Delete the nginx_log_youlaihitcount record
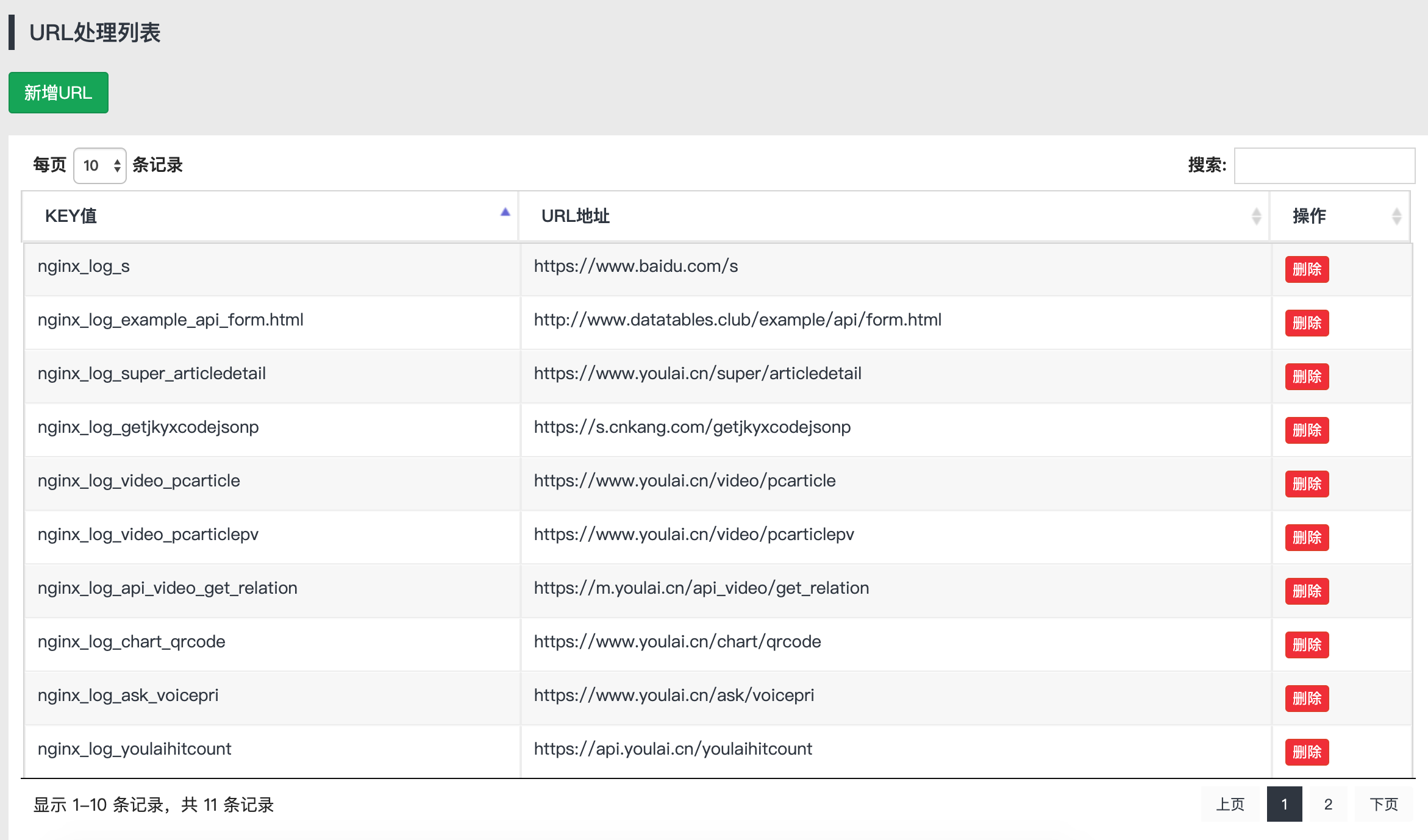1428x840 pixels. (1306, 752)
